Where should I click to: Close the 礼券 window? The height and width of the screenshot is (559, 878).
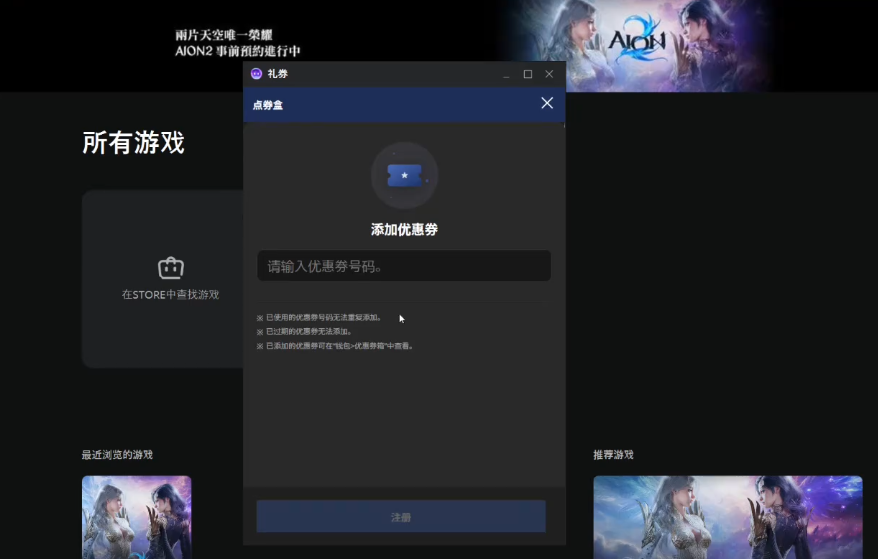549,74
